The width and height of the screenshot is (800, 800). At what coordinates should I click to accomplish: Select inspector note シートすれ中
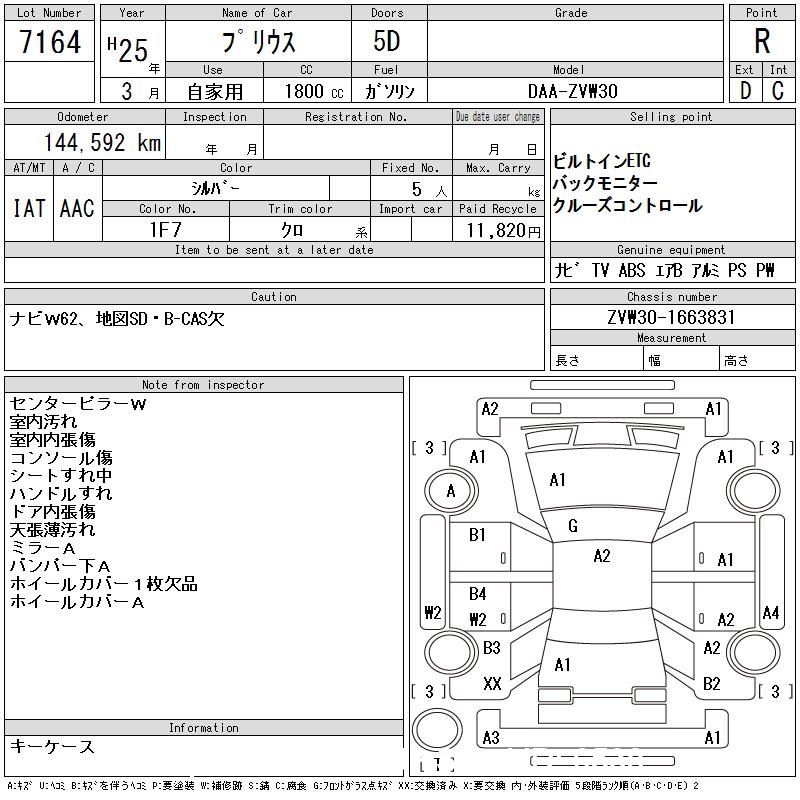click(61, 476)
